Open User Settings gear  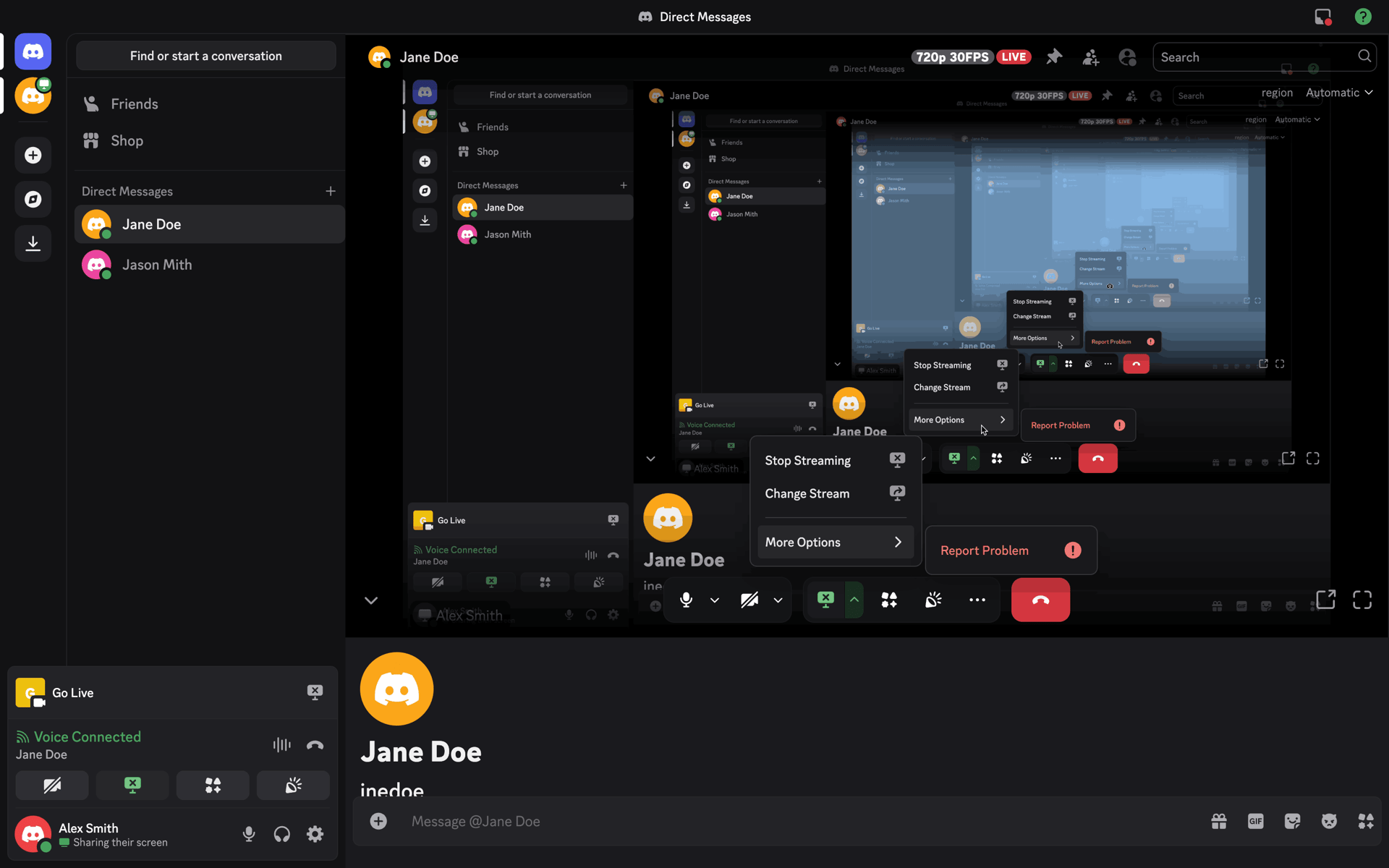(x=315, y=834)
